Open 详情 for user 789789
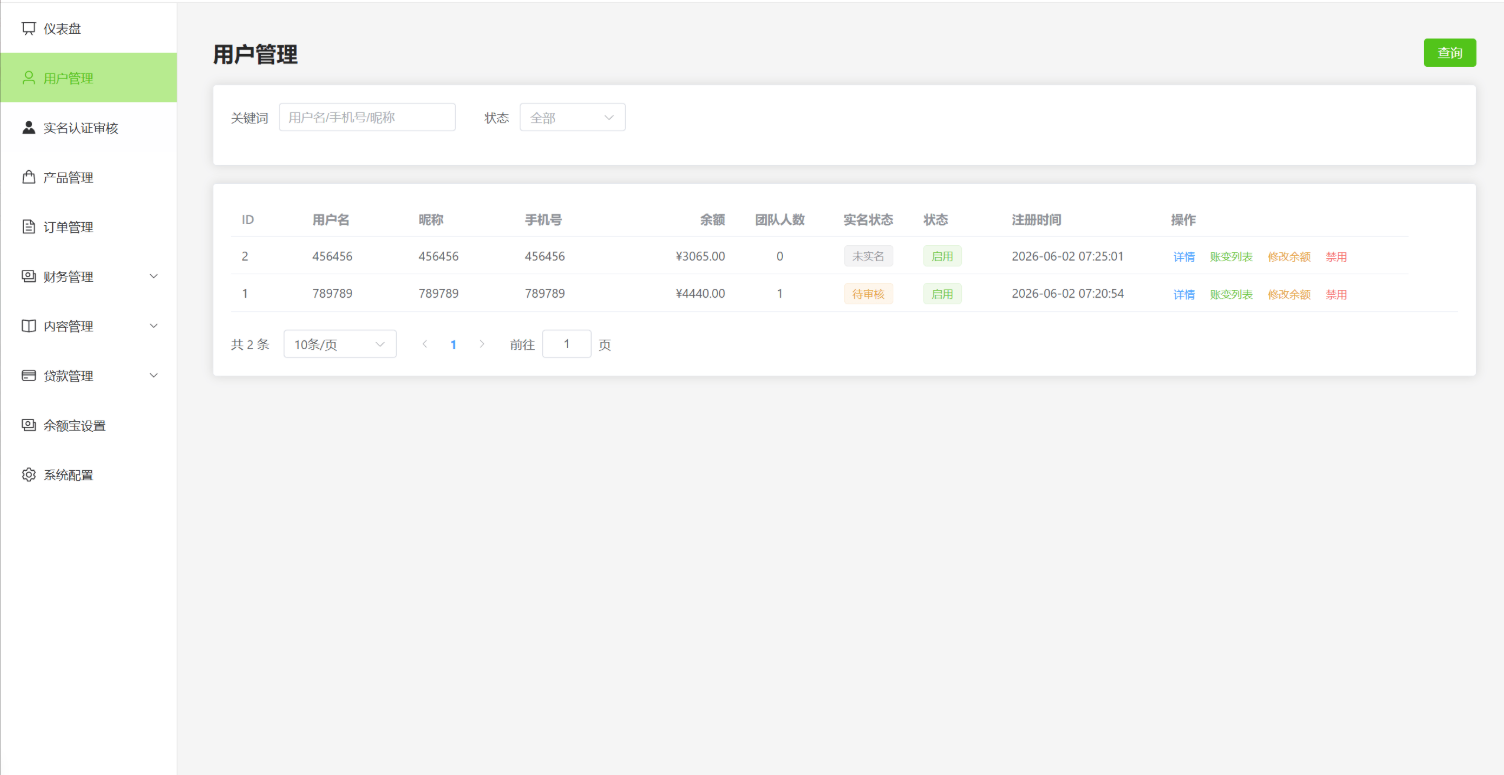 [x=1184, y=294]
